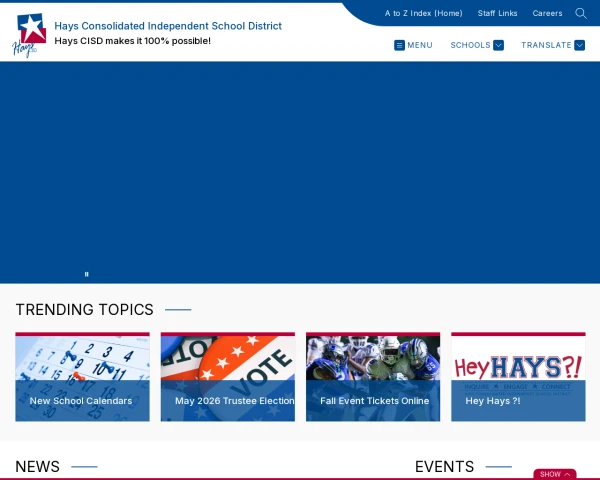Open Fall Event Tickets Online tile
This screenshot has width=600, height=480.
pos(373,377)
